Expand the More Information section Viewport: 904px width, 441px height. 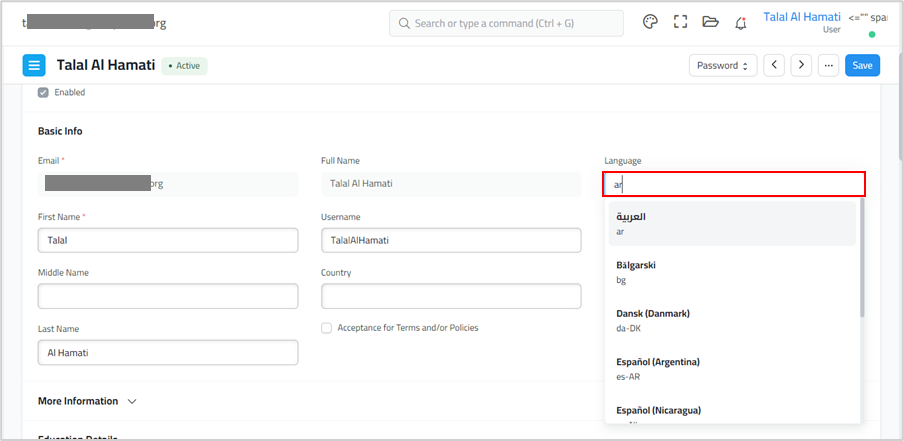click(x=87, y=401)
